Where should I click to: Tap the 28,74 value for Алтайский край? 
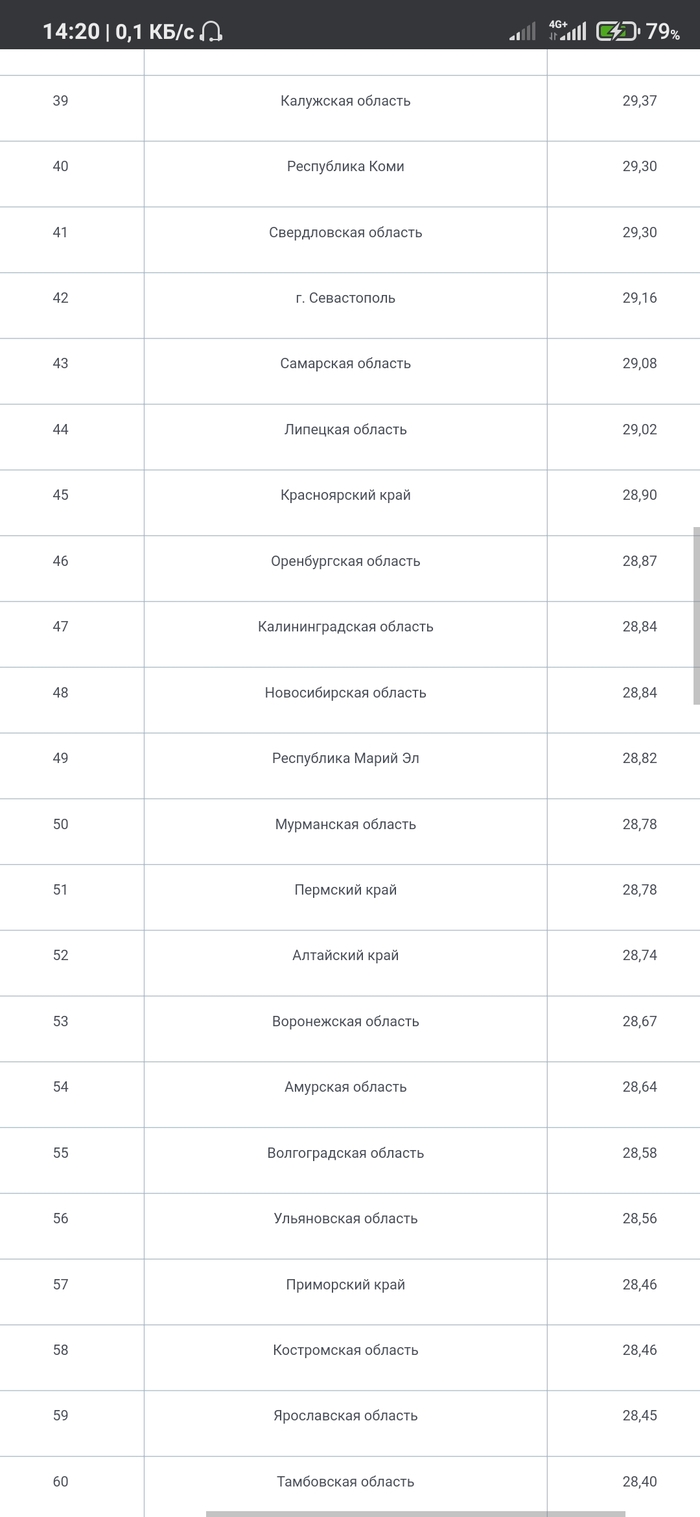pos(639,955)
